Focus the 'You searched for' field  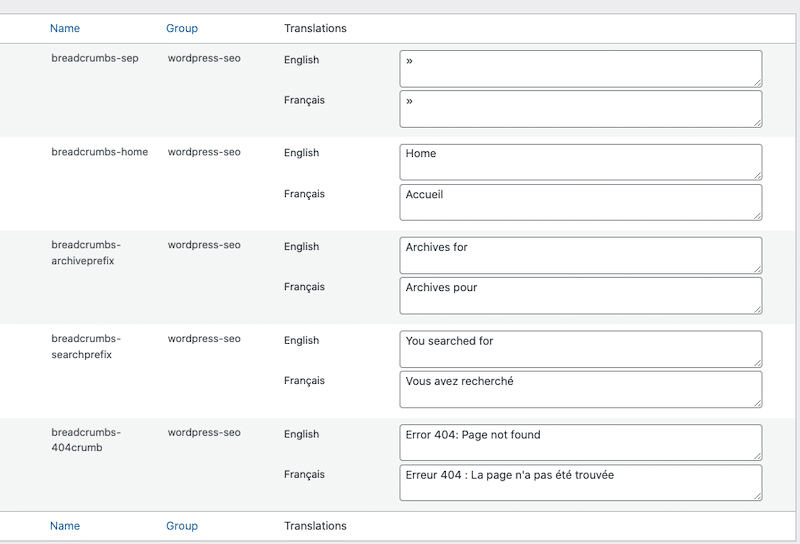point(581,349)
